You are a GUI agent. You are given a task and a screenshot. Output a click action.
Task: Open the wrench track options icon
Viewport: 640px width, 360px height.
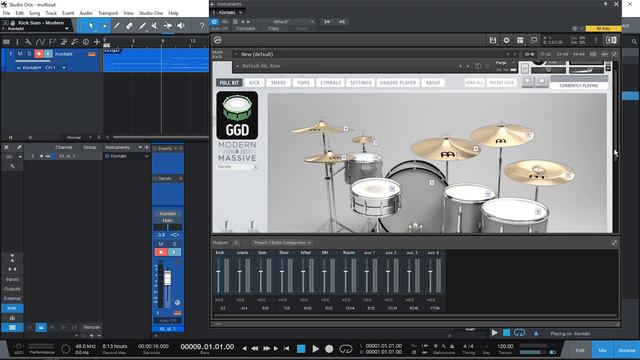[x=28, y=42]
